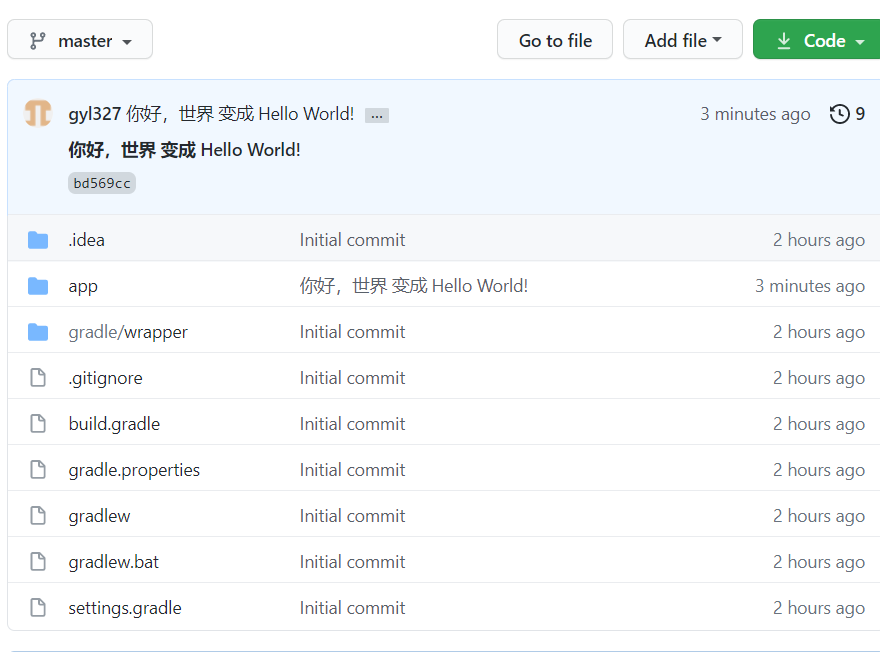This screenshot has width=880, height=652.
Task: Click the Go to file button
Action: pyautogui.click(x=554, y=39)
